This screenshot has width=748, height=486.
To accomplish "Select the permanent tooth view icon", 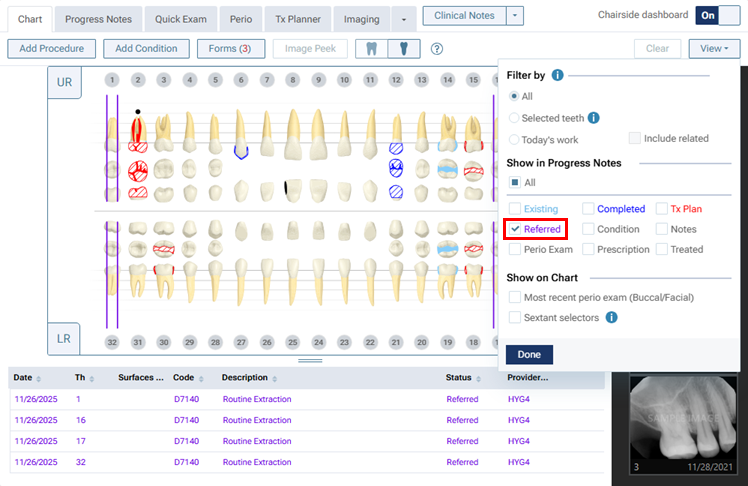I will click(402, 49).
